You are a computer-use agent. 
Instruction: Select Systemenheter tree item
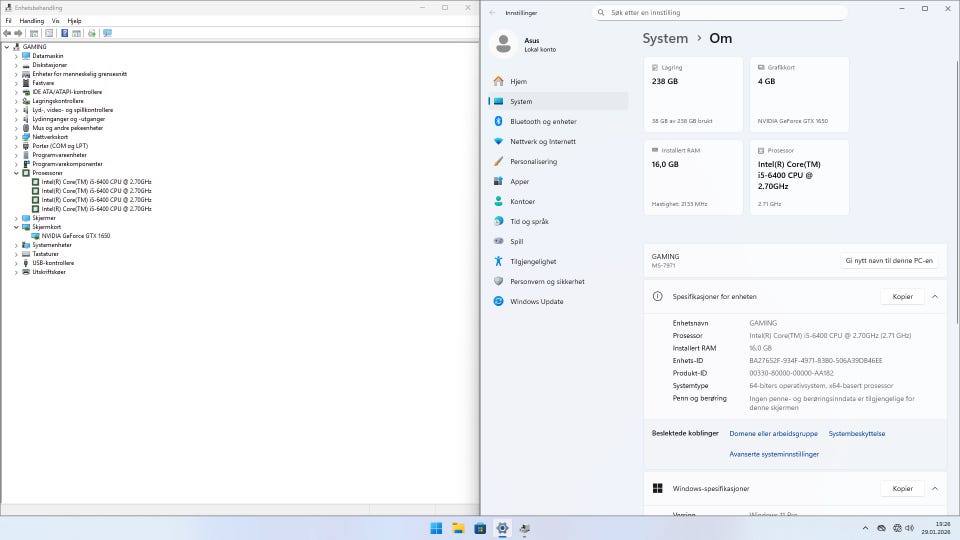pyautogui.click(x=51, y=245)
